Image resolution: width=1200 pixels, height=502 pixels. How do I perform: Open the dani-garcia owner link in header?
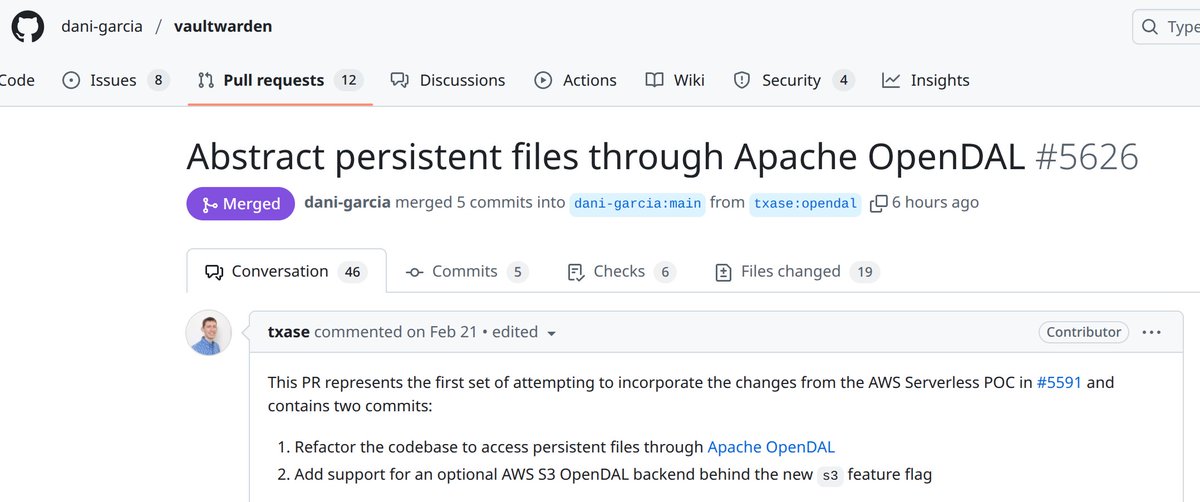click(101, 26)
